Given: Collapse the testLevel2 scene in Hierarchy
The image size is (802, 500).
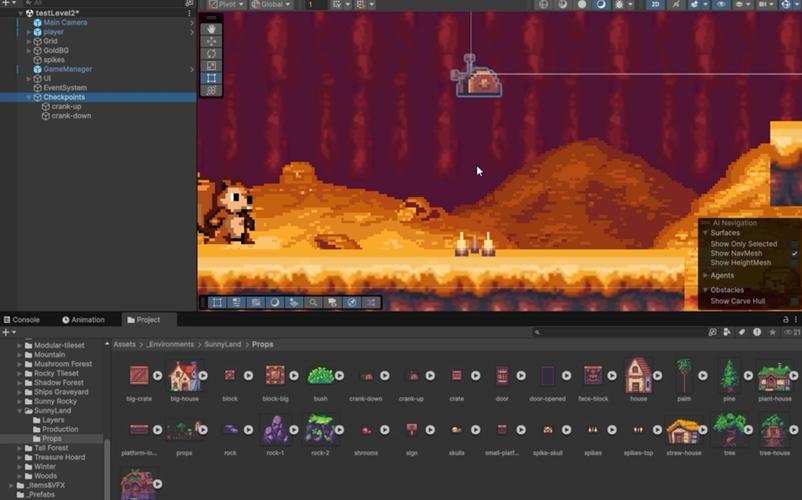Looking at the screenshot, I should tap(20, 13).
